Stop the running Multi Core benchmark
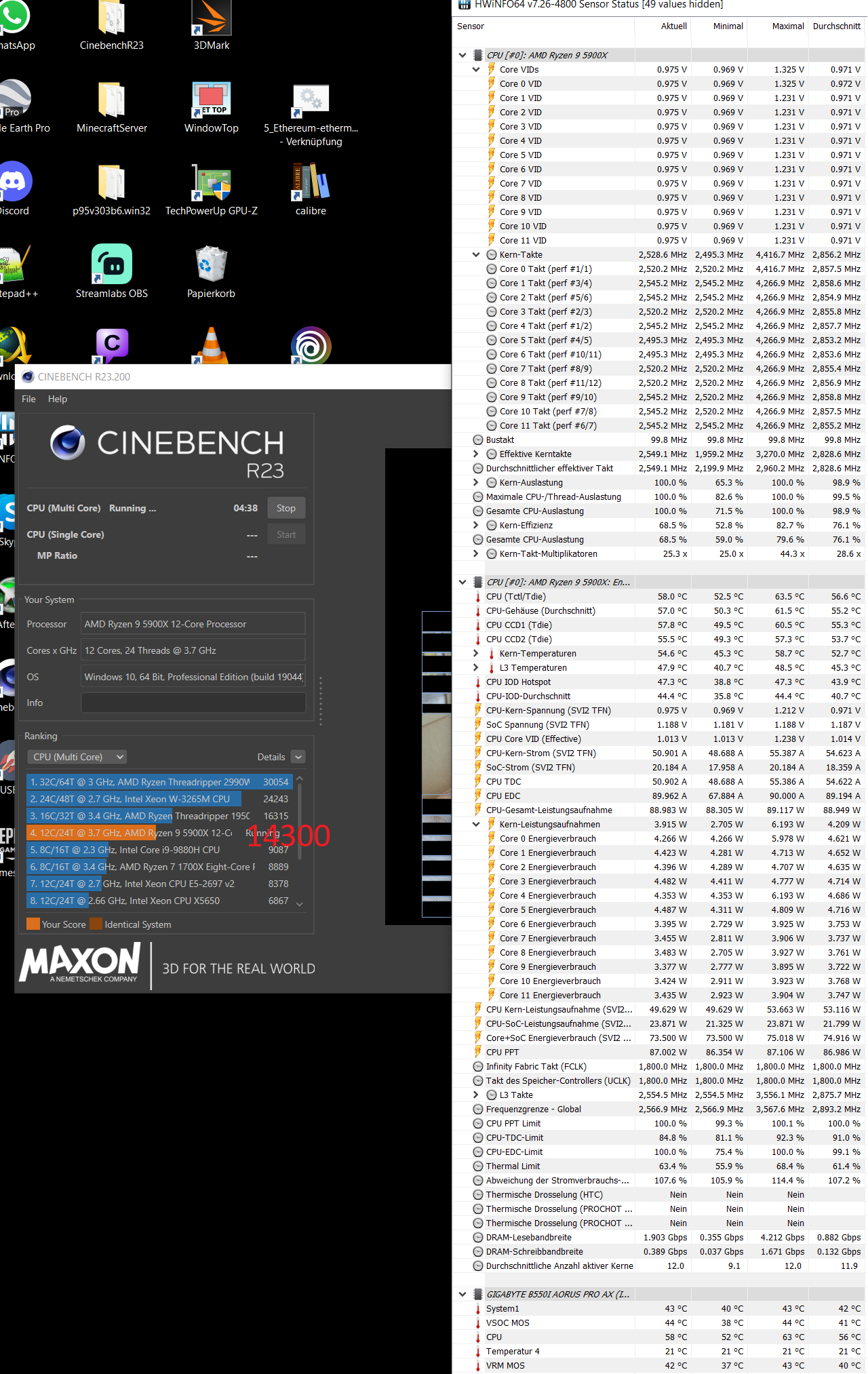The height and width of the screenshot is (1374, 868). (x=286, y=508)
